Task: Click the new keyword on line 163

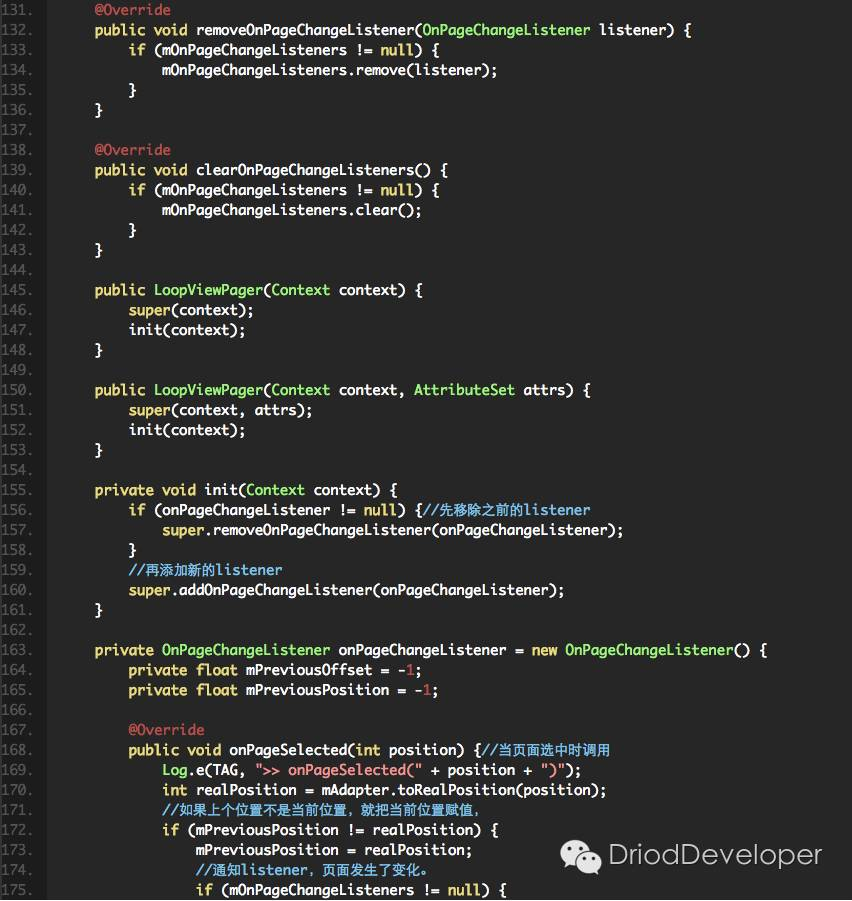Action: click(544, 650)
